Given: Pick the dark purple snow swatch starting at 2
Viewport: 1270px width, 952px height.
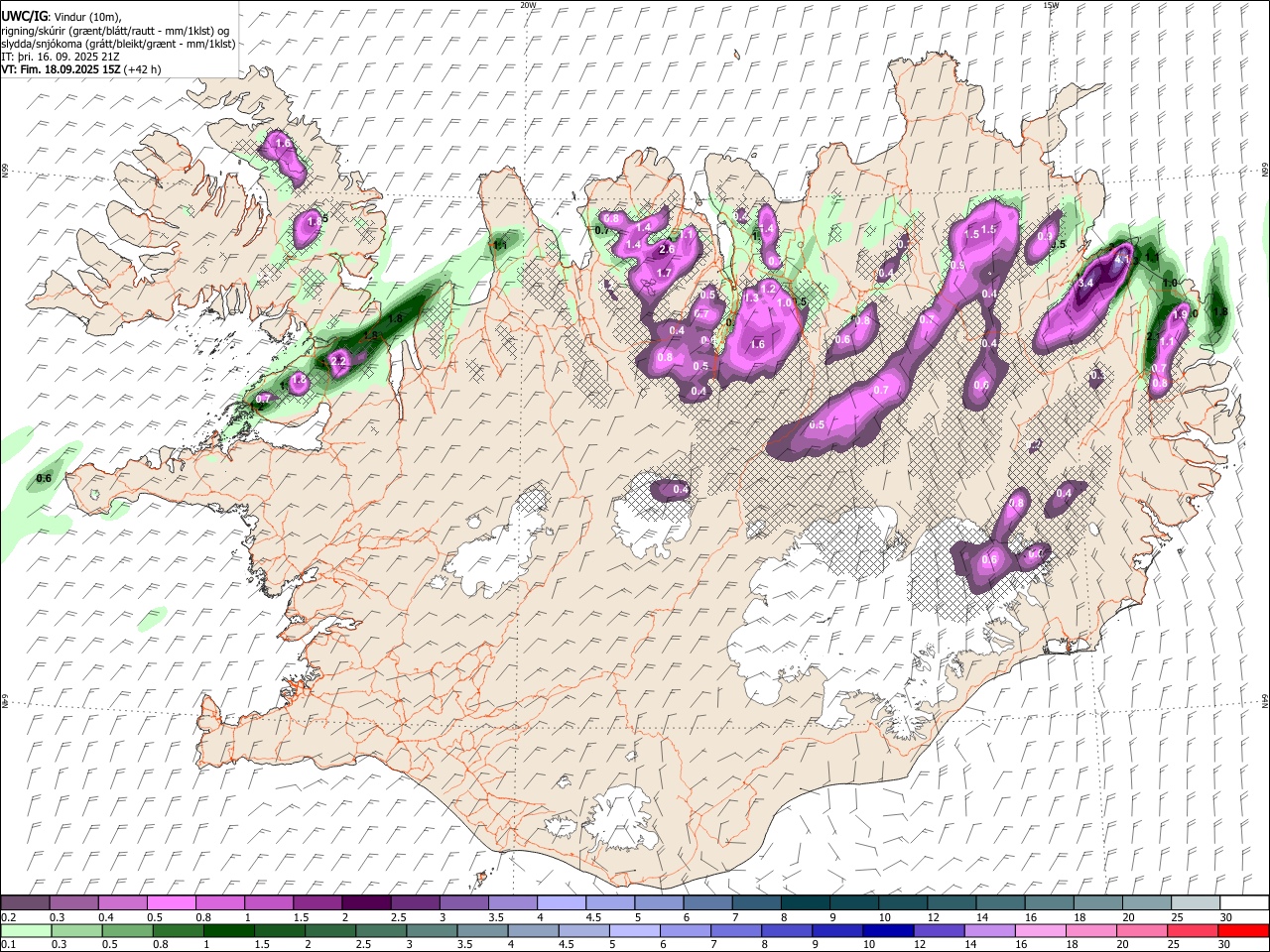Looking at the screenshot, I should (x=366, y=902).
